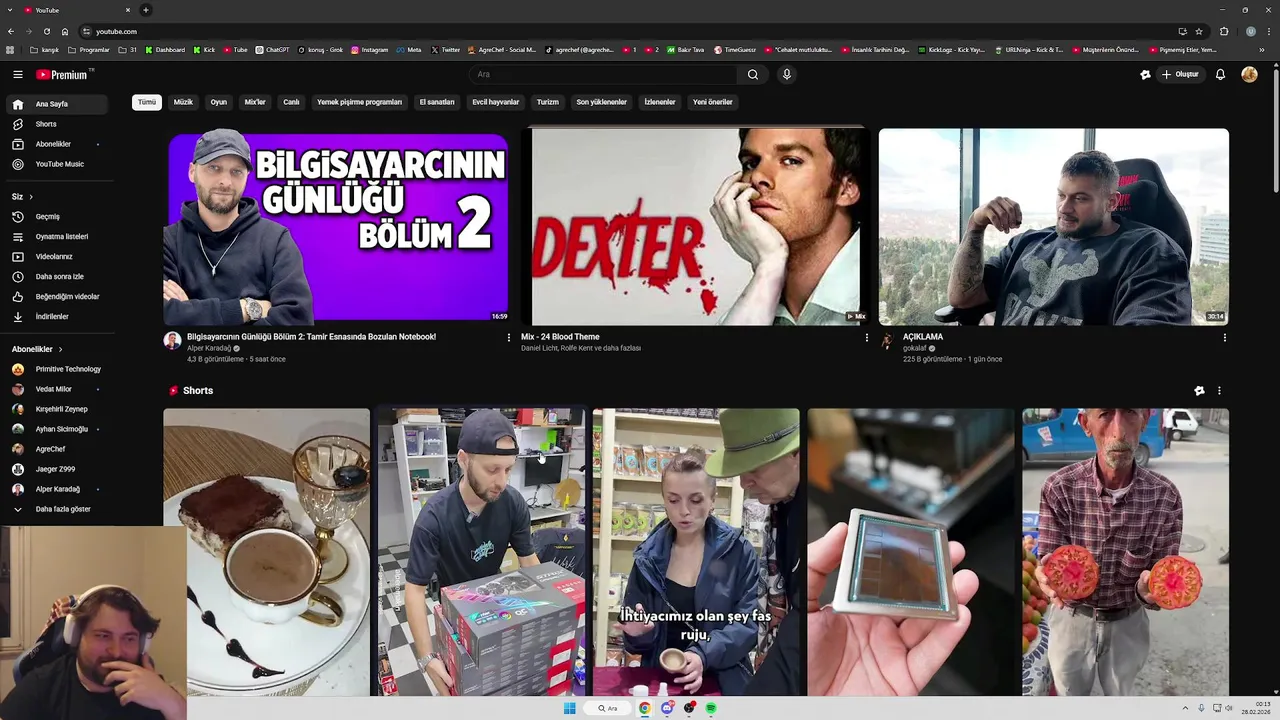Select the Turizm chip

[548, 102]
